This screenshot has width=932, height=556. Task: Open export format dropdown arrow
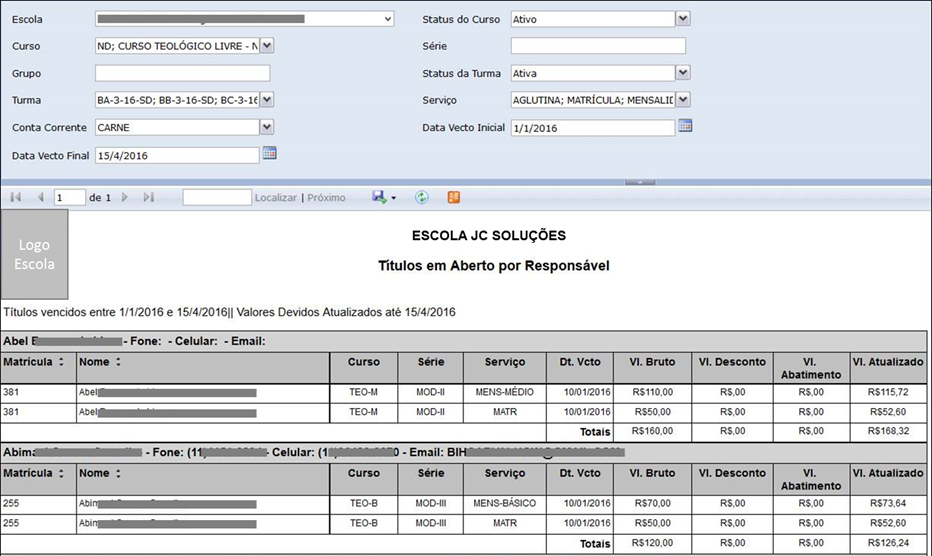[393, 198]
